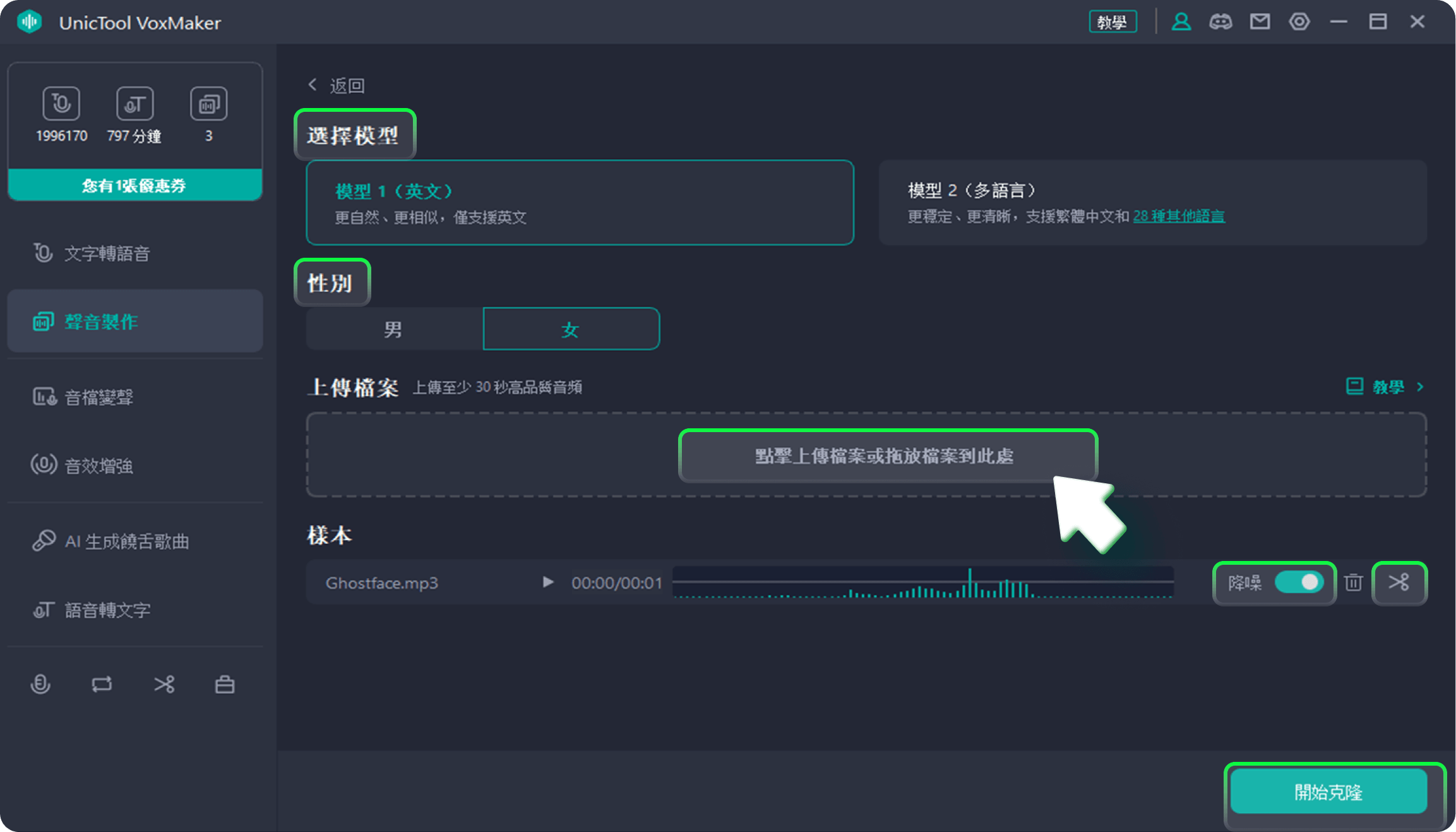Click the Ghostface.mp3 file name
This screenshot has height=832, width=1456.
pos(381,582)
